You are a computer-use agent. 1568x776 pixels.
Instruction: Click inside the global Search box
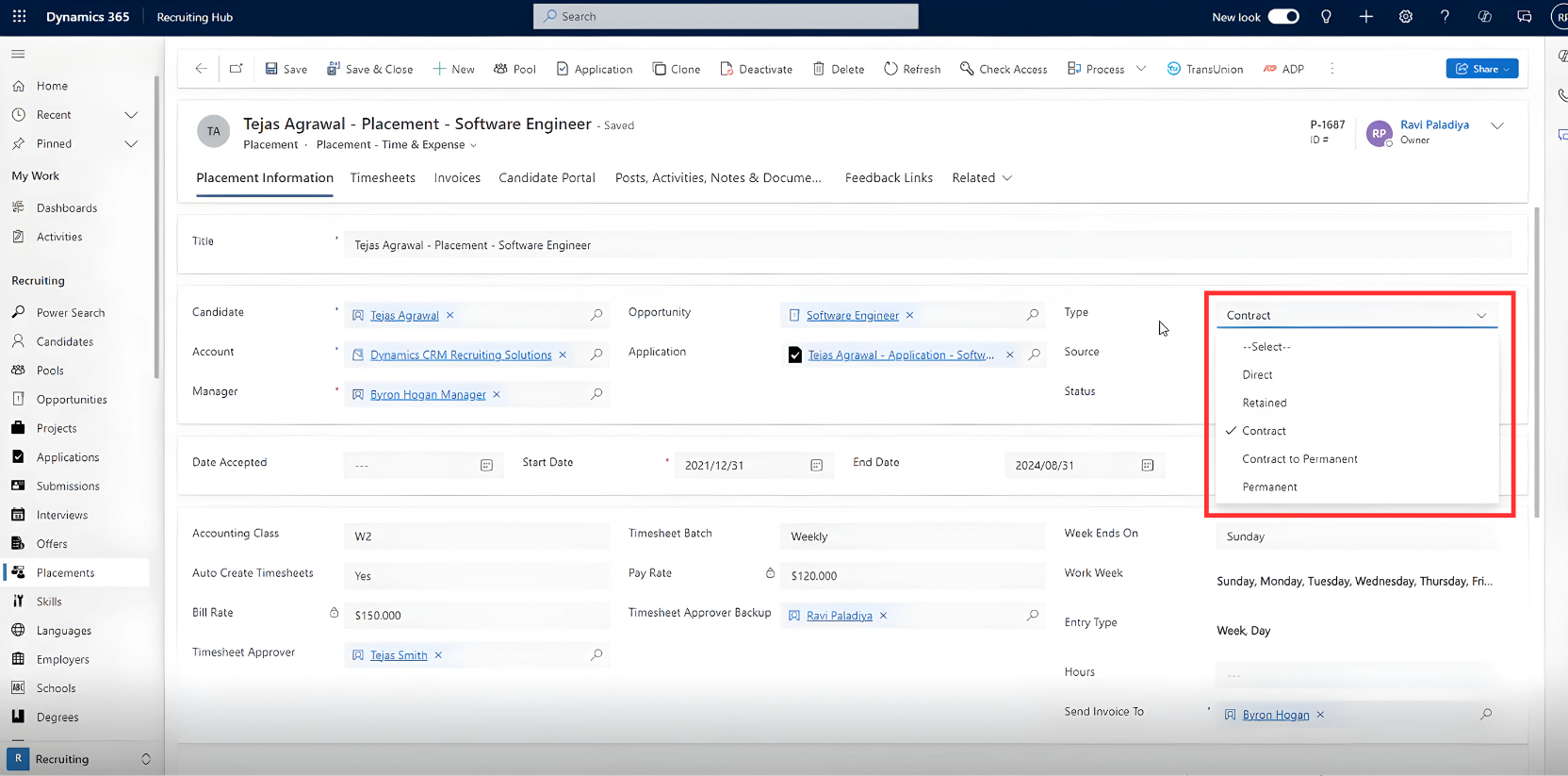click(726, 17)
